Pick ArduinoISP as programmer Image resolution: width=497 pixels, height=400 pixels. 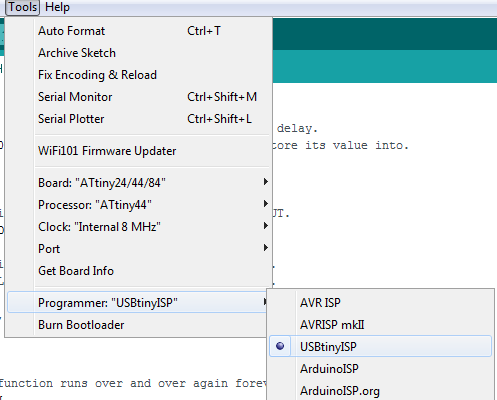[x=380, y=369]
